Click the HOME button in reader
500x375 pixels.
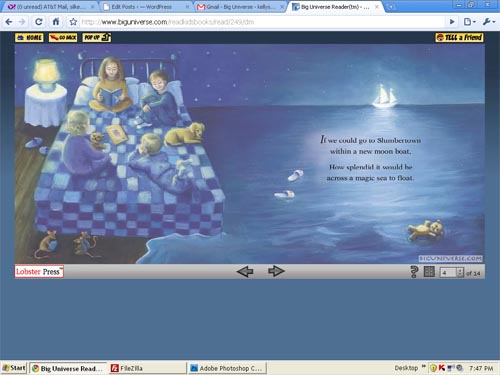point(29,38)
